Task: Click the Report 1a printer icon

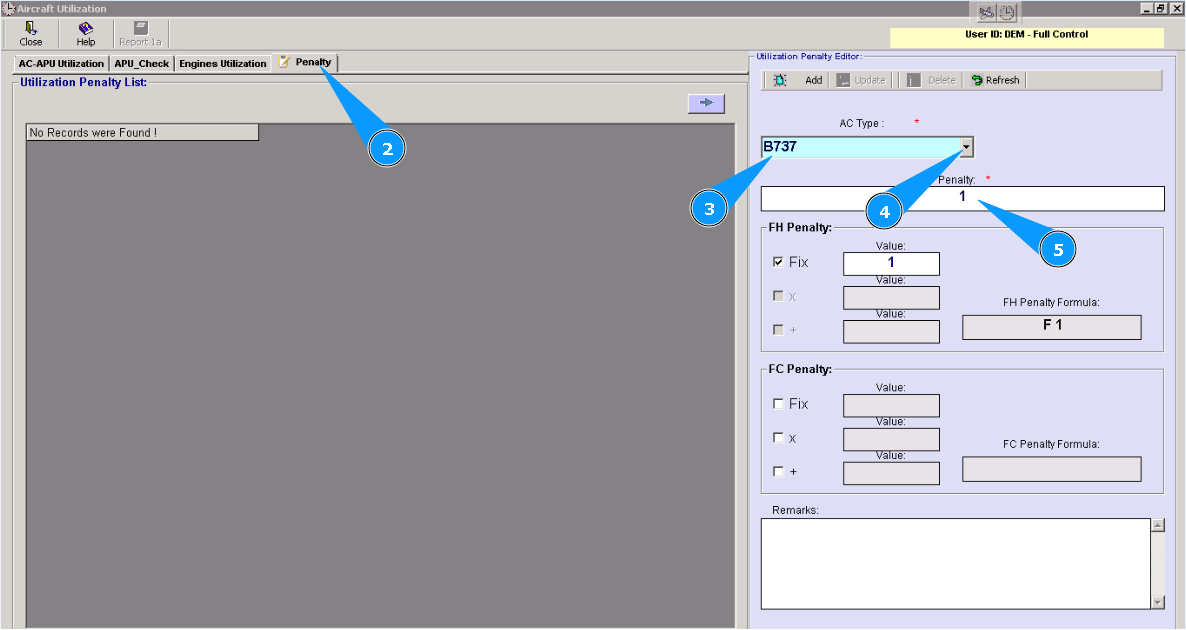Action: tap(141, 28)
